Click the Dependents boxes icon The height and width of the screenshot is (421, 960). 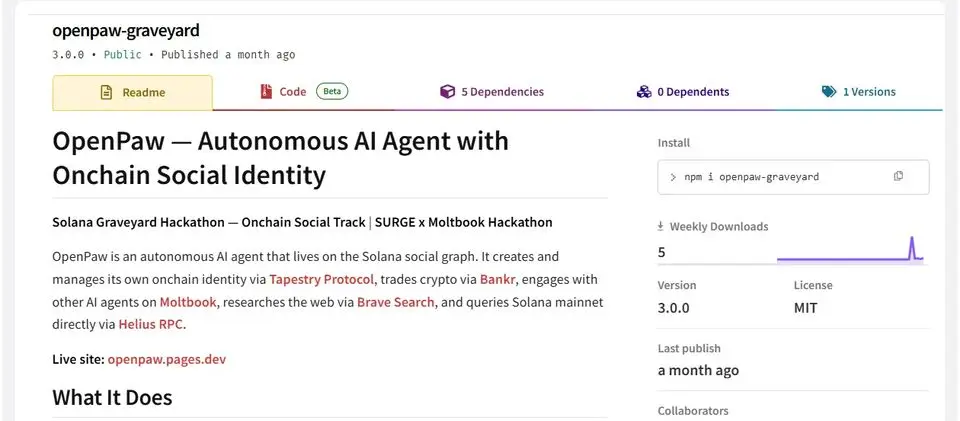click(643, 92)
